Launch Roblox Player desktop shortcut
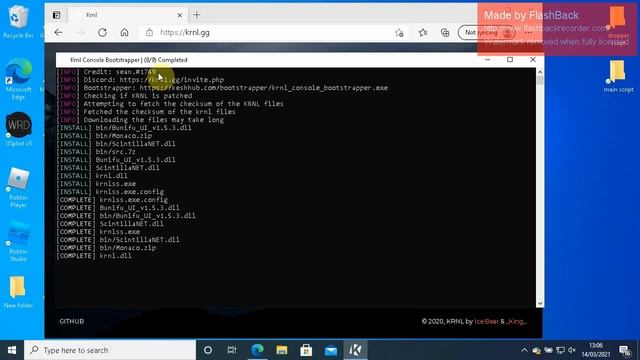The width and height of the screenshot is (640, 360). [18, 188]
